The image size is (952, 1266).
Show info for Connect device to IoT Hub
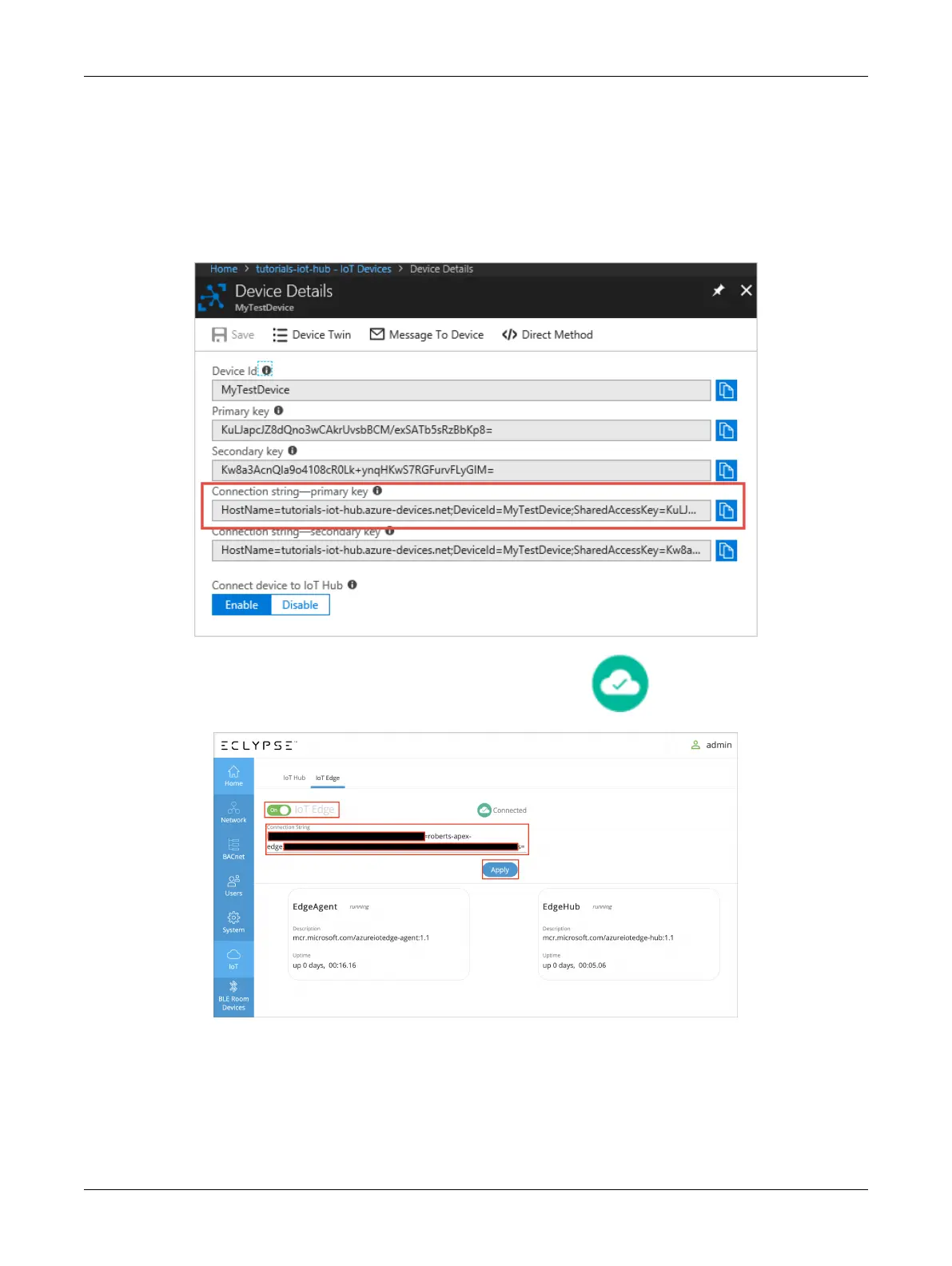(353, 585)
